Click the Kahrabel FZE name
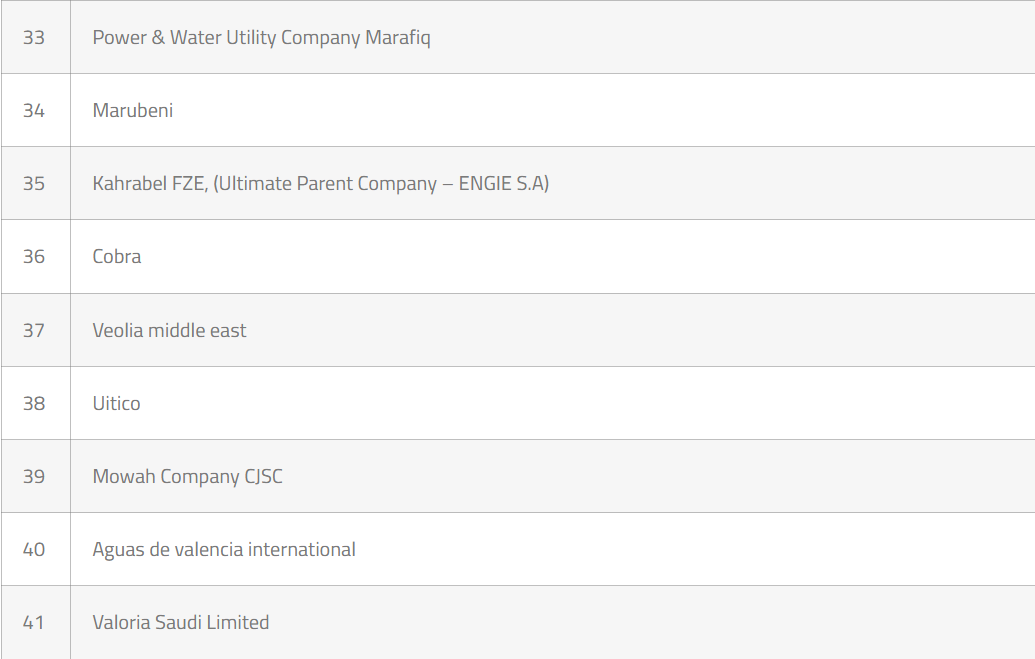Image resolution: width=1035 pixels, height=659 pixels. [150, 184]
